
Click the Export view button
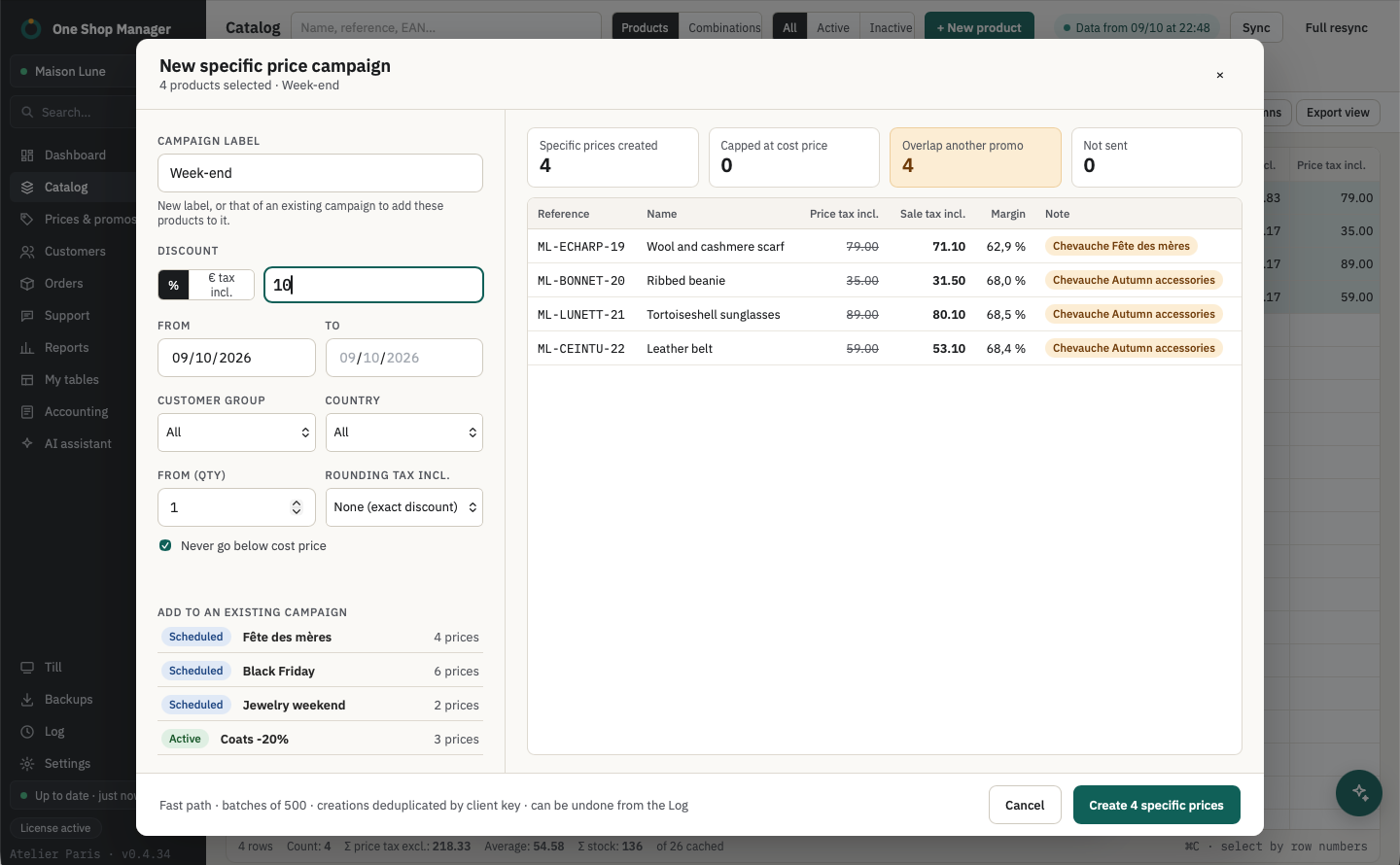point(1338,113)
